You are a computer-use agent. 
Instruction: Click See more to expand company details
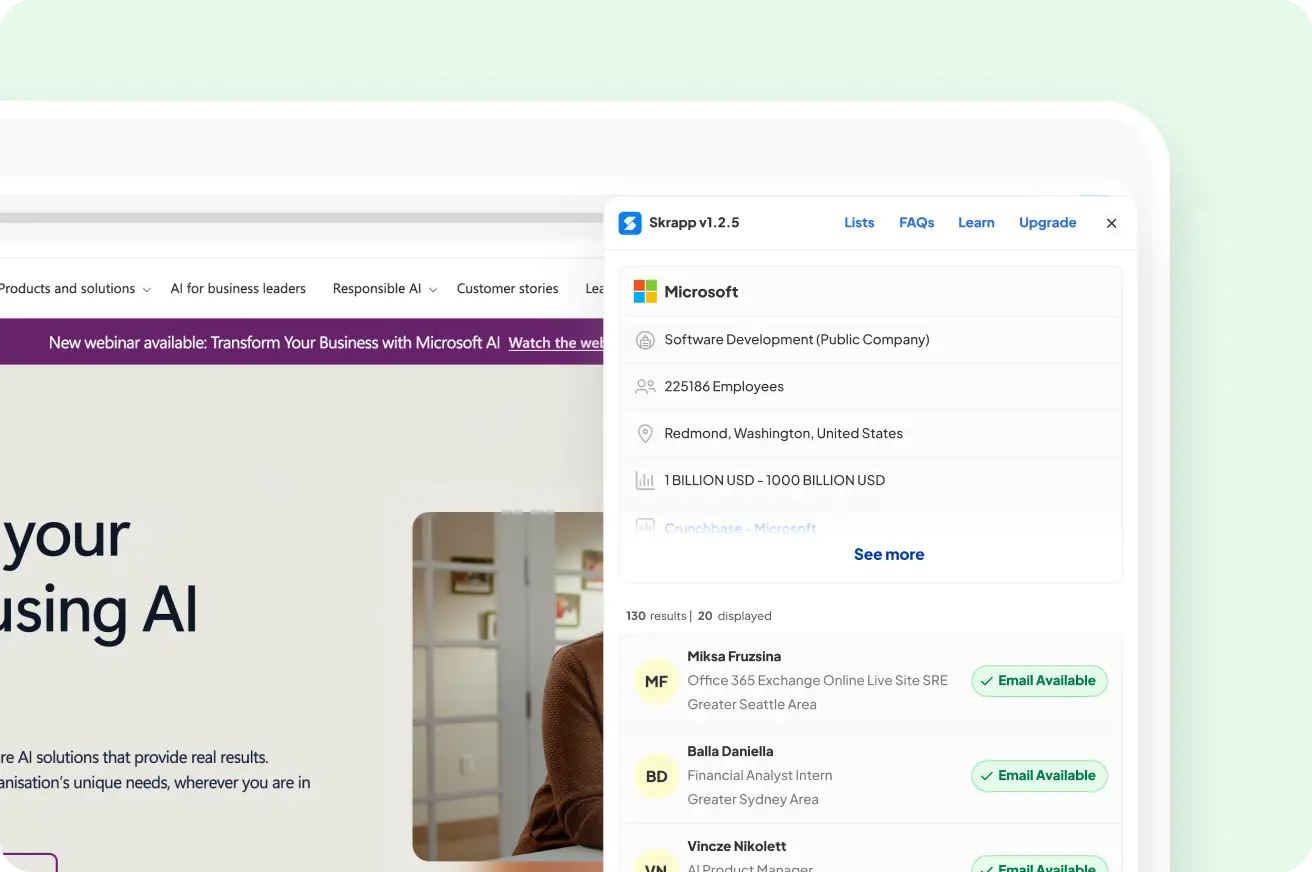[x=888, y=554]
